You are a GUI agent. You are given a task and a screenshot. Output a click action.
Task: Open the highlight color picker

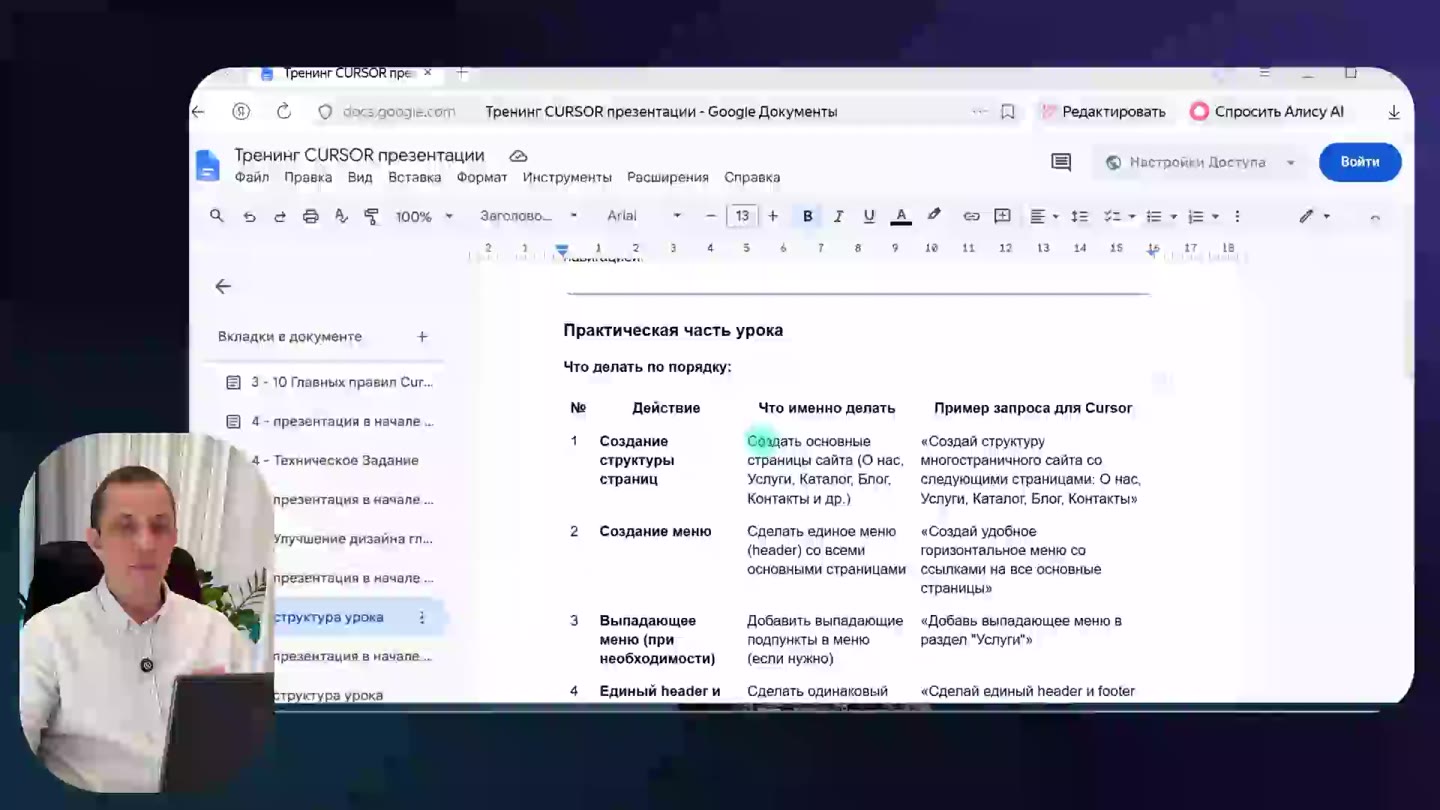point(934,216)
